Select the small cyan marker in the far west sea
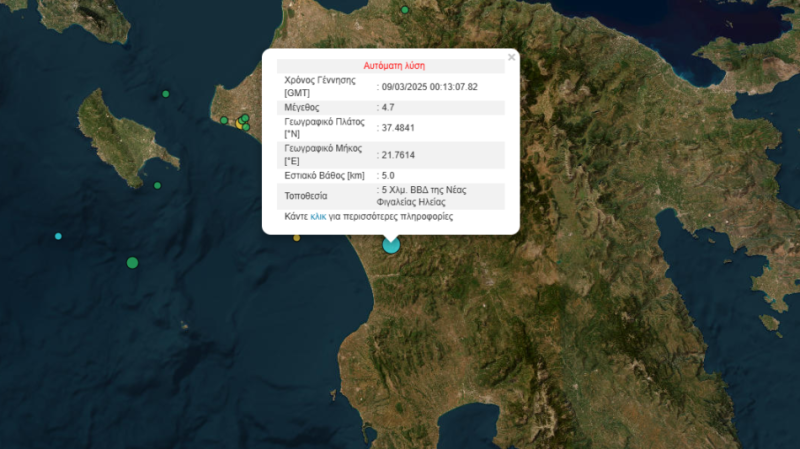 tap(58, 236)
